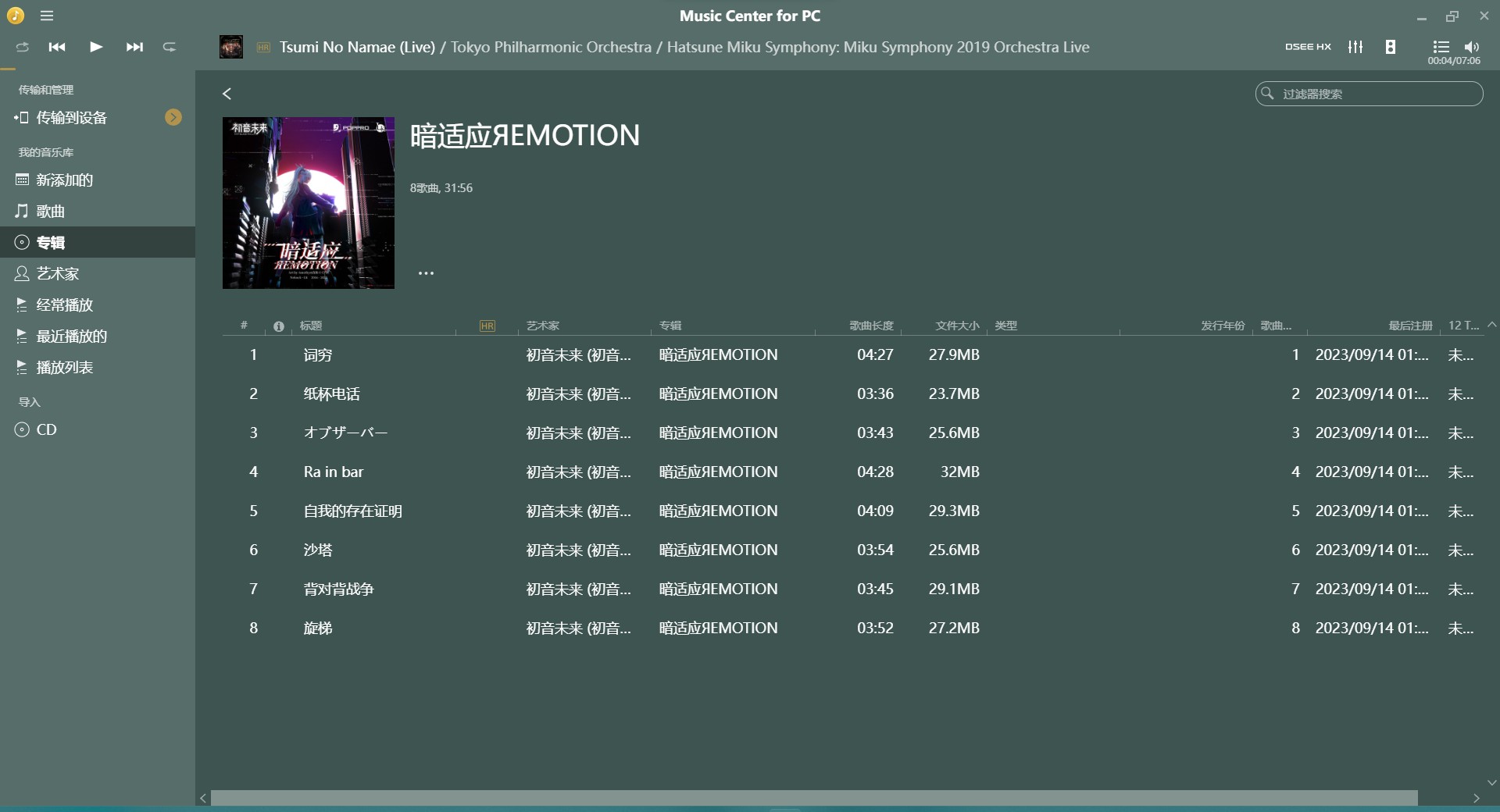
Task: Select the track オブザーバー
Action: tap(345, 433)
